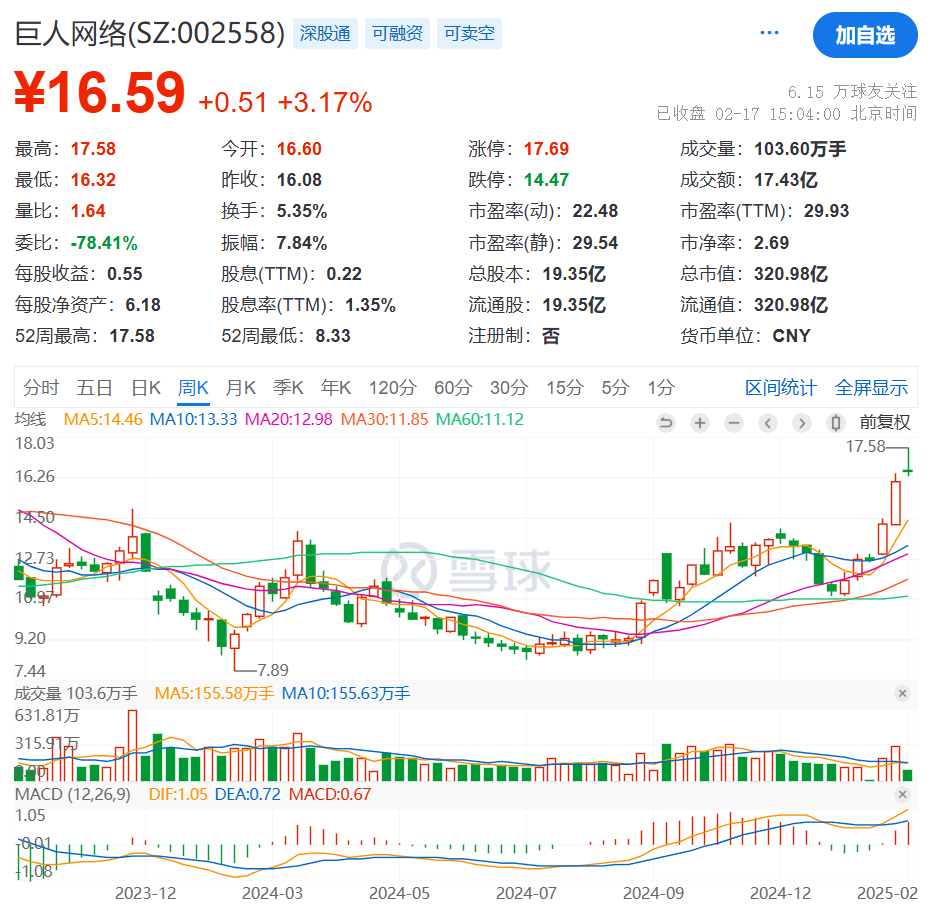
Task: Zoom out the chart with minus icon
Action: tap(734, 423)
